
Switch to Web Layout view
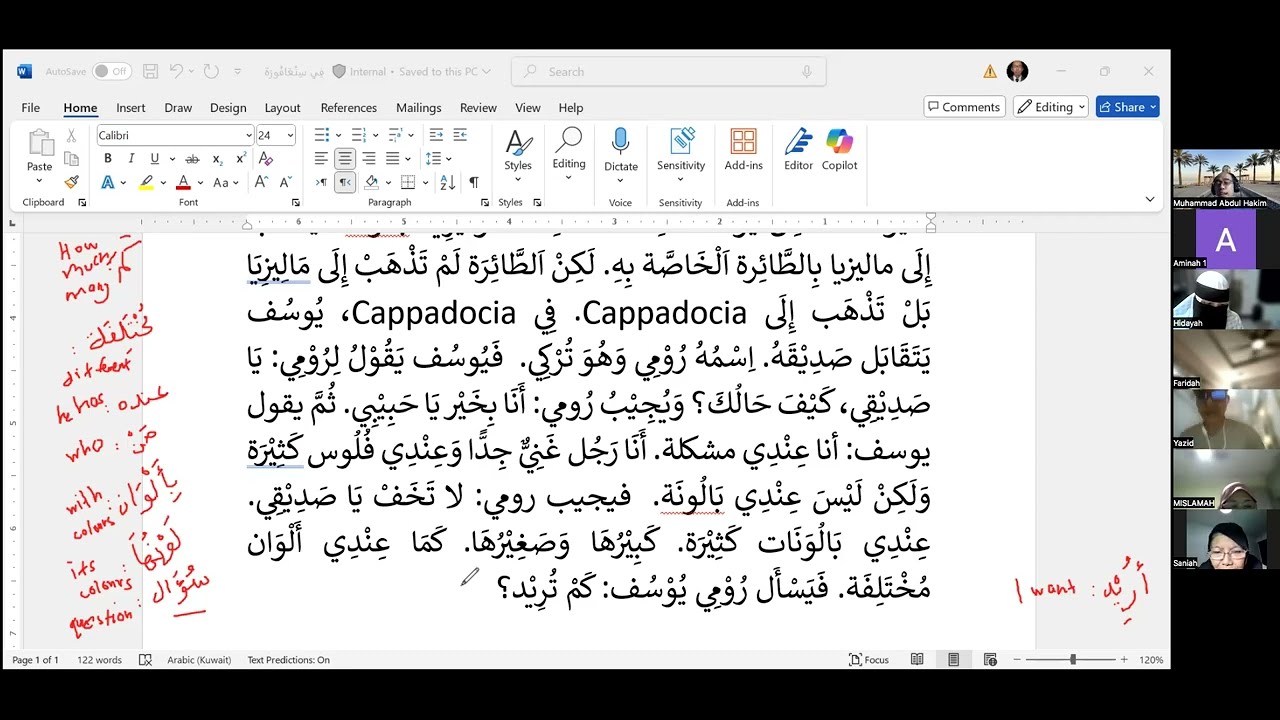[x=990, y=660]
